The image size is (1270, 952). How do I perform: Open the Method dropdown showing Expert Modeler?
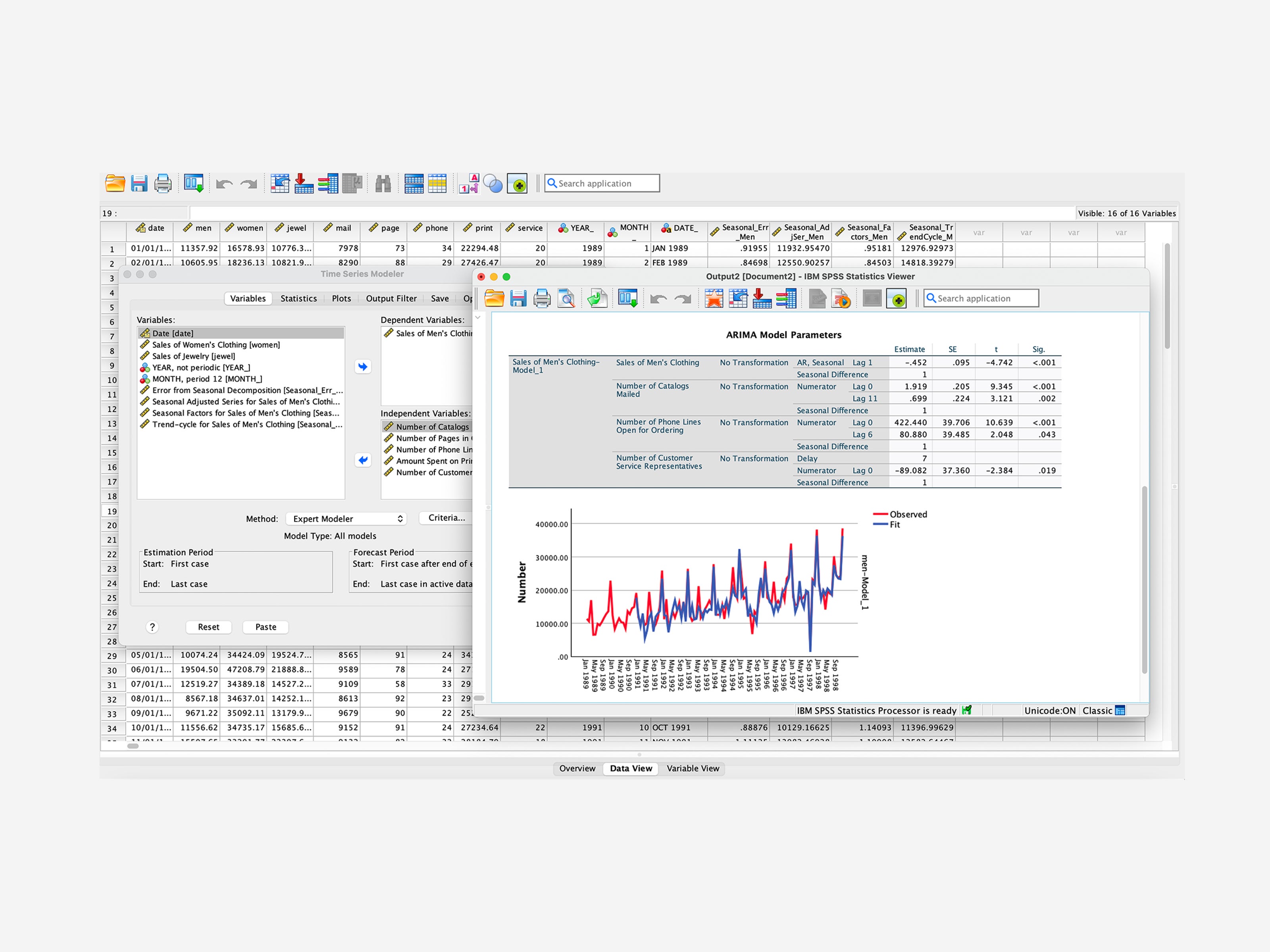[x=346, y=519]
